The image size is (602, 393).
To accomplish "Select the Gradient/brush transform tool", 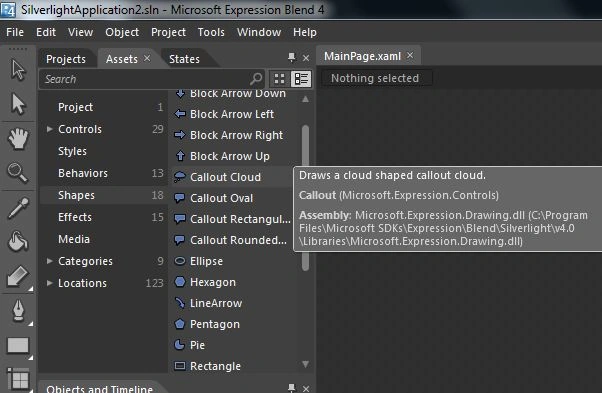I will tap(18, 276).
